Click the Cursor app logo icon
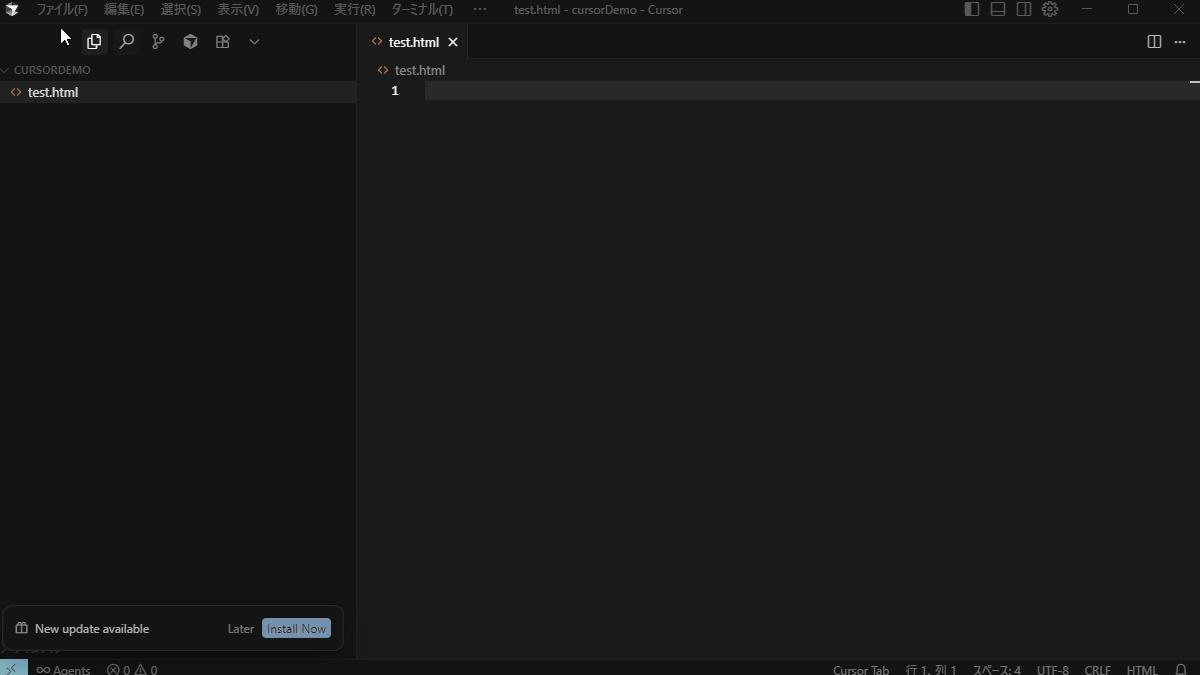The image size is (1200, 675). (12, 10)
